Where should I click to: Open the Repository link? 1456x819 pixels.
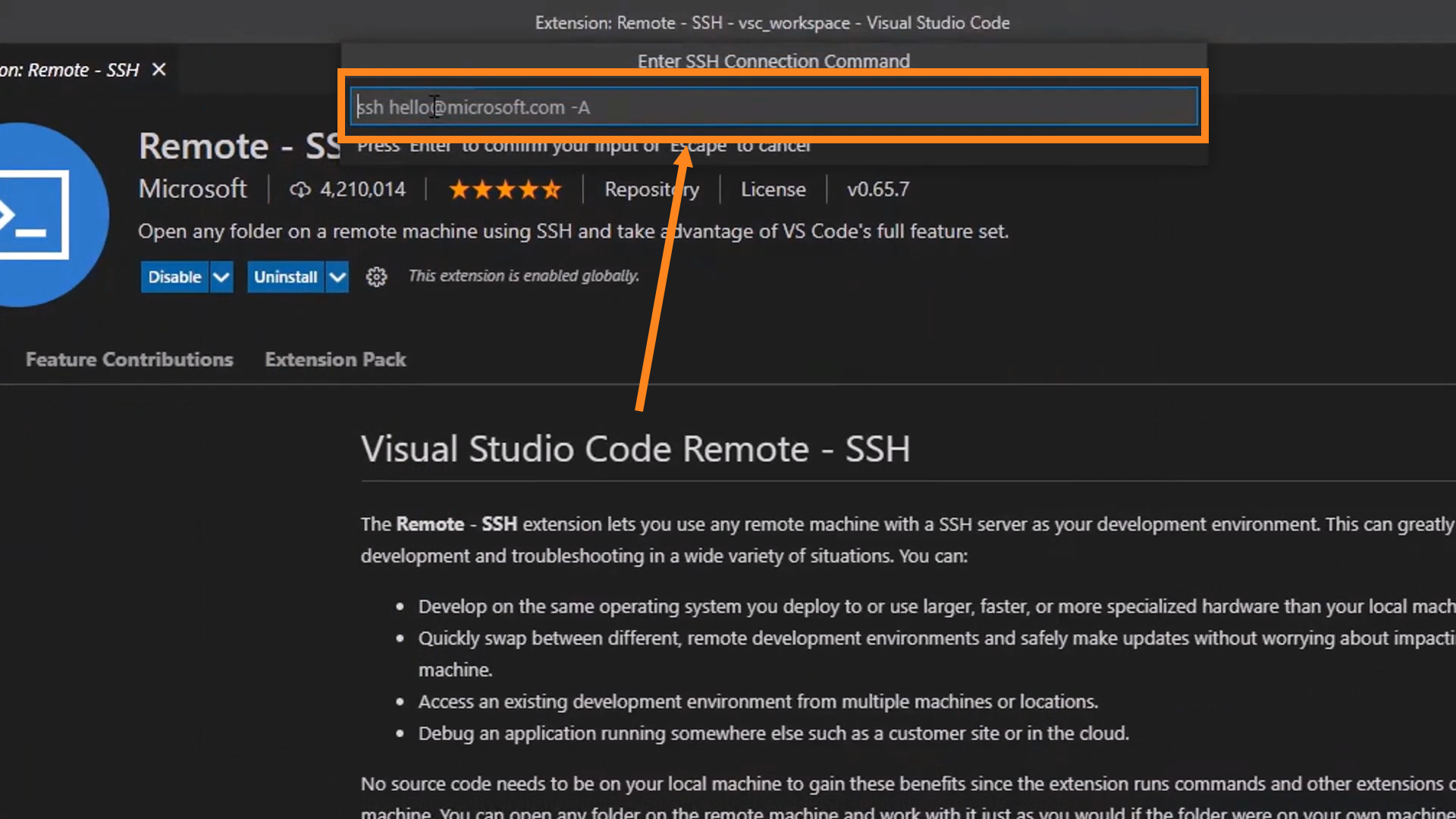click(x=651, y=190)
